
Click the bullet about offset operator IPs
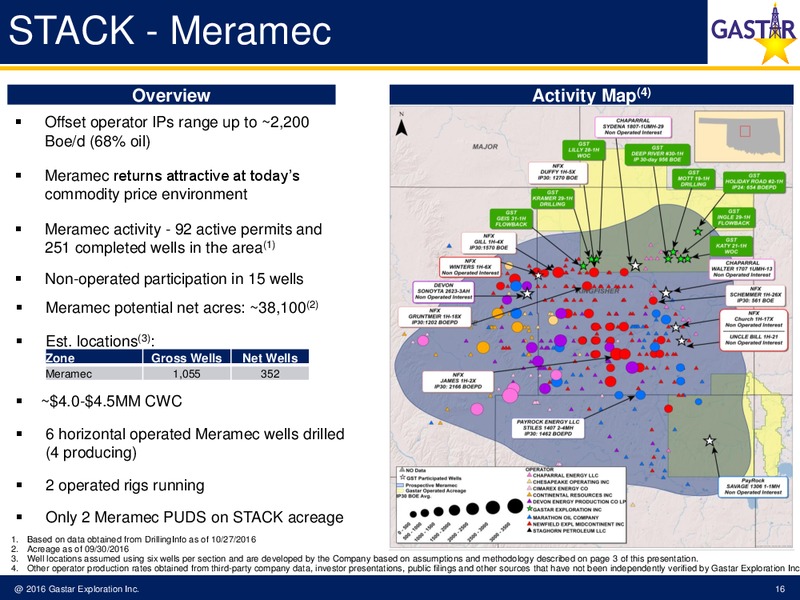[x=177, y=132]
